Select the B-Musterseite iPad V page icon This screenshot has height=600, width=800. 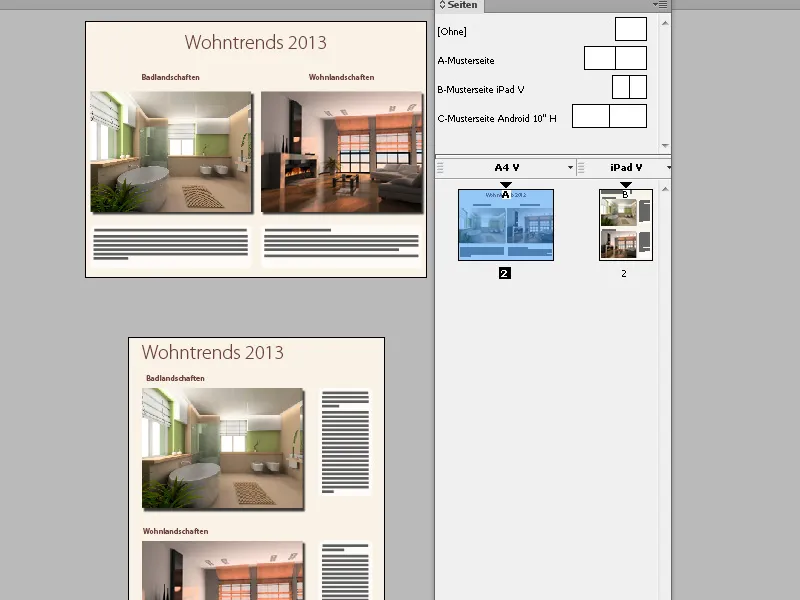(x=628, y=87)
